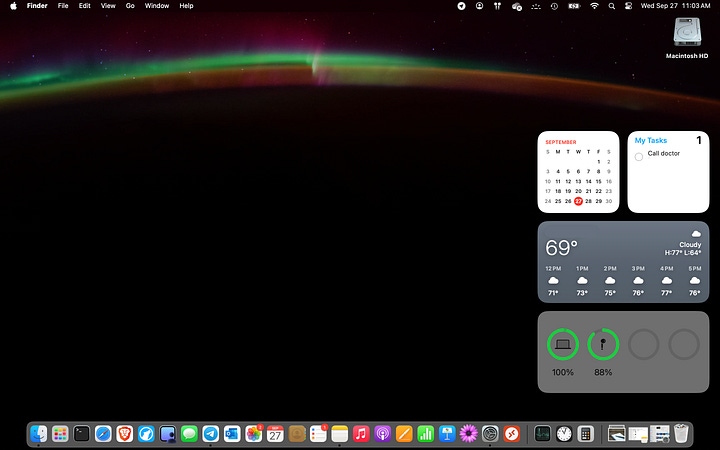Click user account circle icon in menu bar
This screenshot has height=450, width=720.
coord(479,6)
